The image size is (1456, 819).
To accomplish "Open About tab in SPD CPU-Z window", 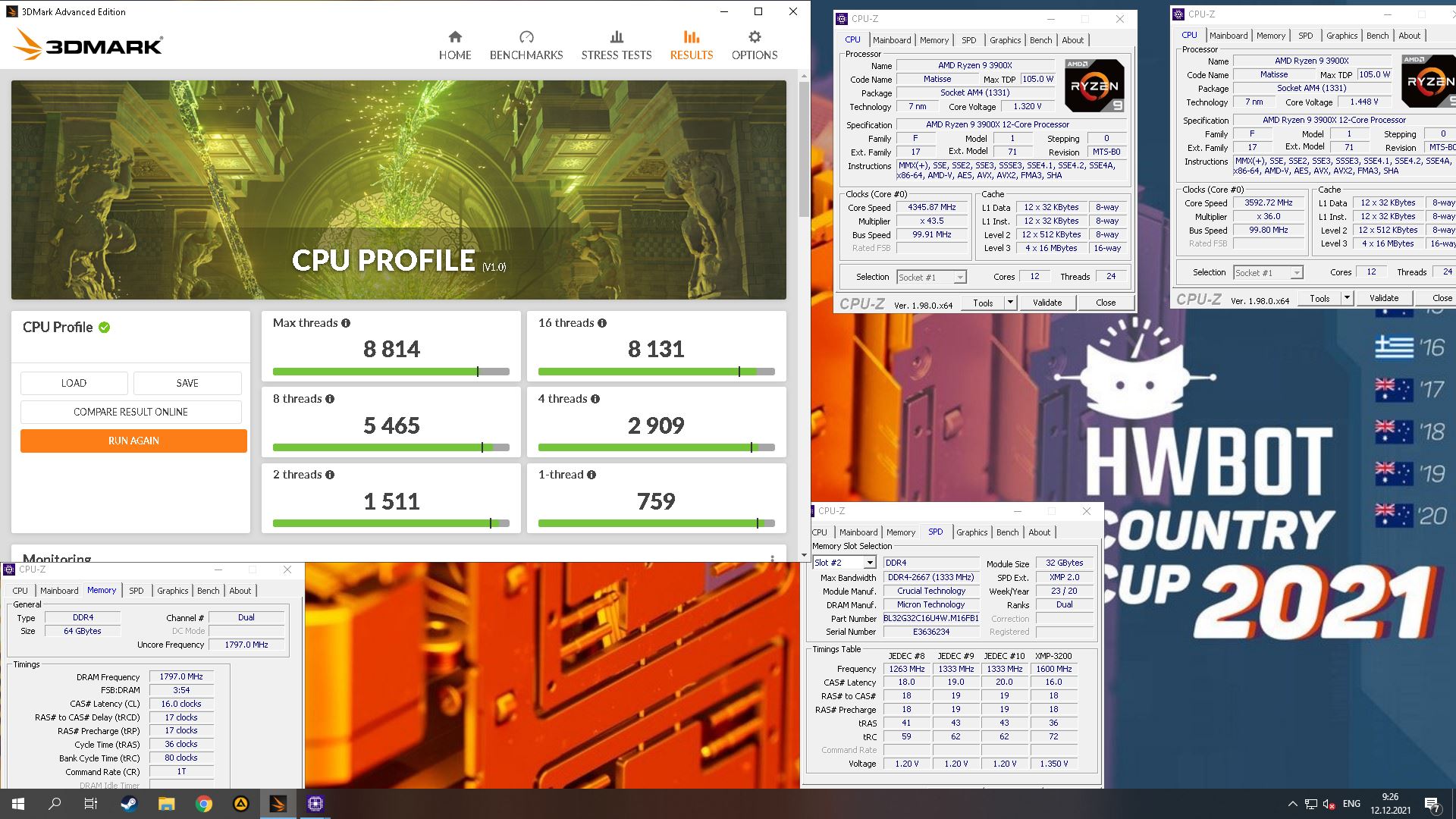I will (1039, 532).
